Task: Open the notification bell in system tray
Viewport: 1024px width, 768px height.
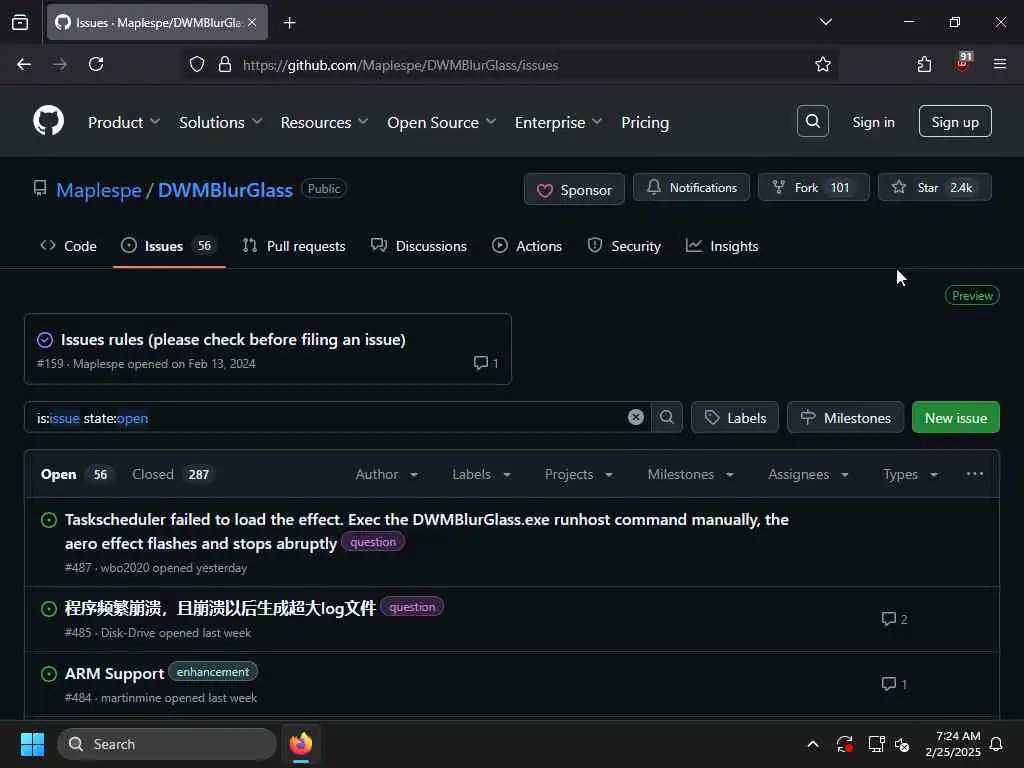Action: click(996, 744)
